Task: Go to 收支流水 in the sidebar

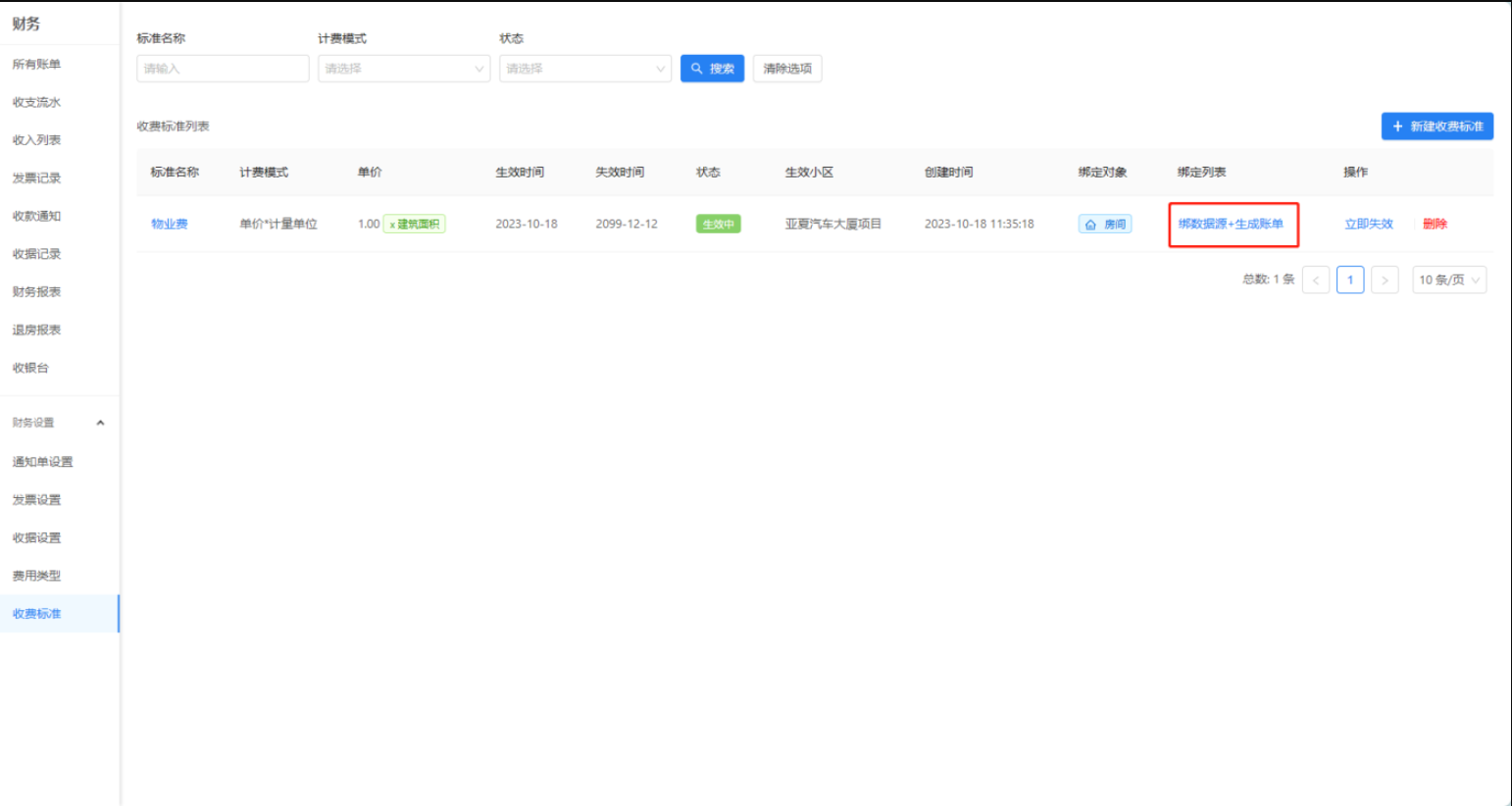Action: (x=36, y=103)
